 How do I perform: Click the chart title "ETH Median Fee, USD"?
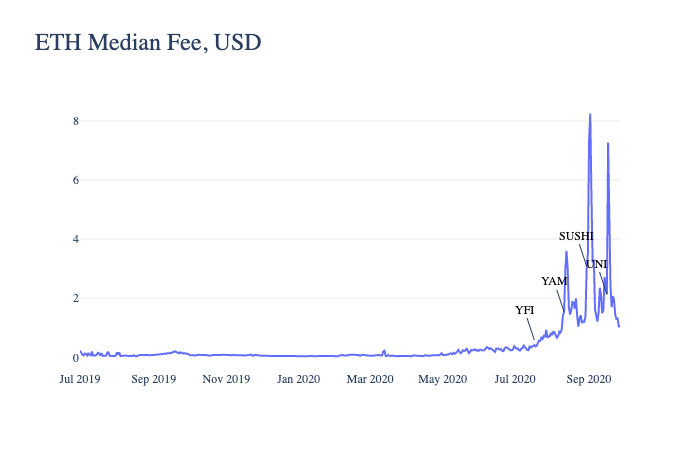click(x=147, y=43)
